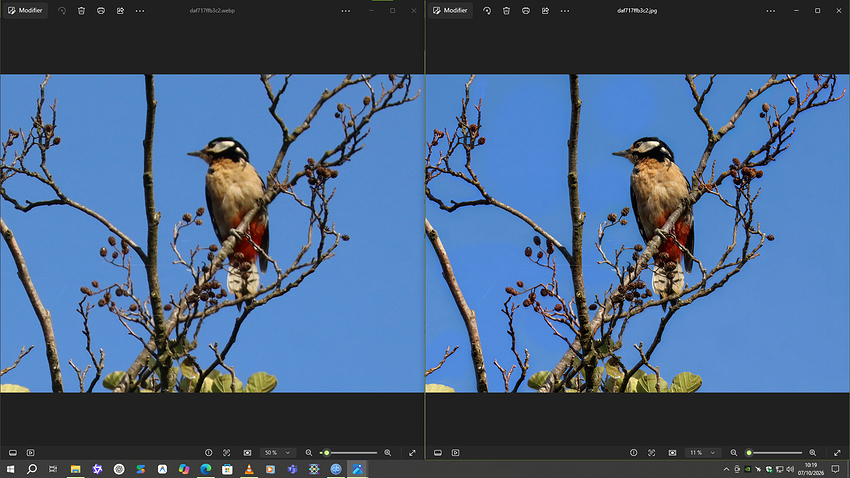Enter full screen in the webp window

(x=412, y=453)
